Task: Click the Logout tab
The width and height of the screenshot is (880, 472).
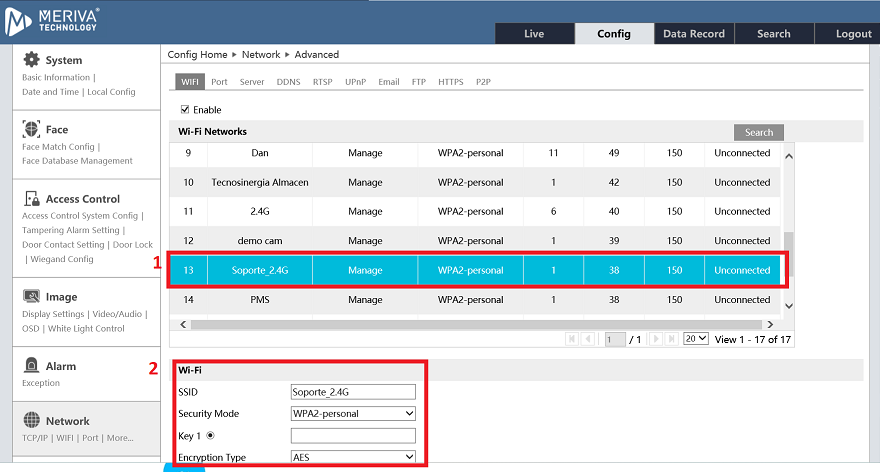Action: [853, 34]
